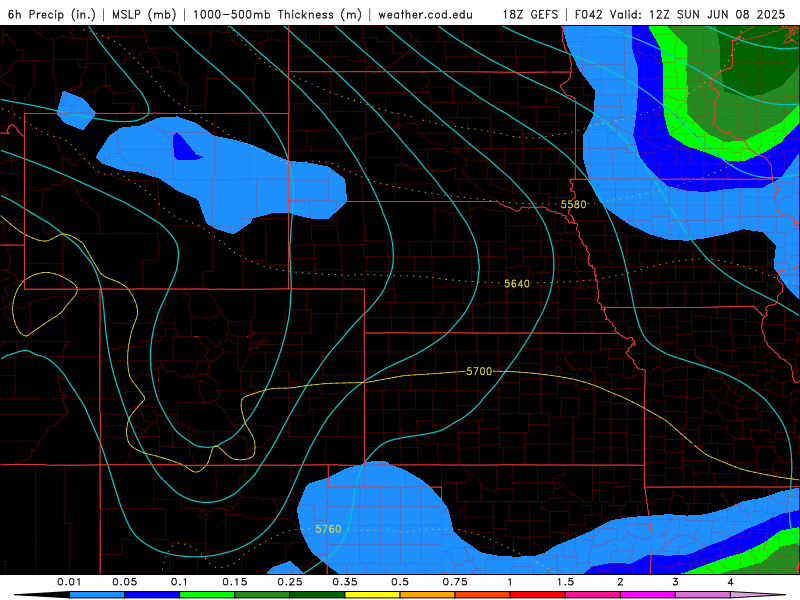The height and width of the screenshot is (600, 800).
Task: Click the legend value 3
Action: click(676, 582)
